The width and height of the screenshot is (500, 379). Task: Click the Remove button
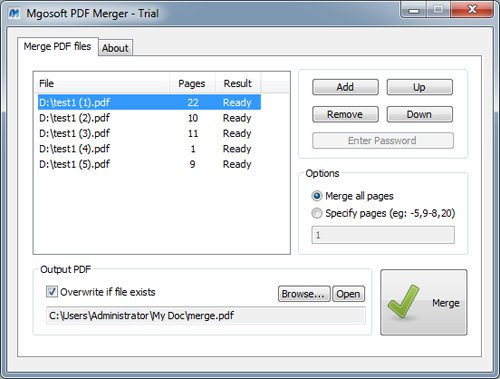point(345,115)
